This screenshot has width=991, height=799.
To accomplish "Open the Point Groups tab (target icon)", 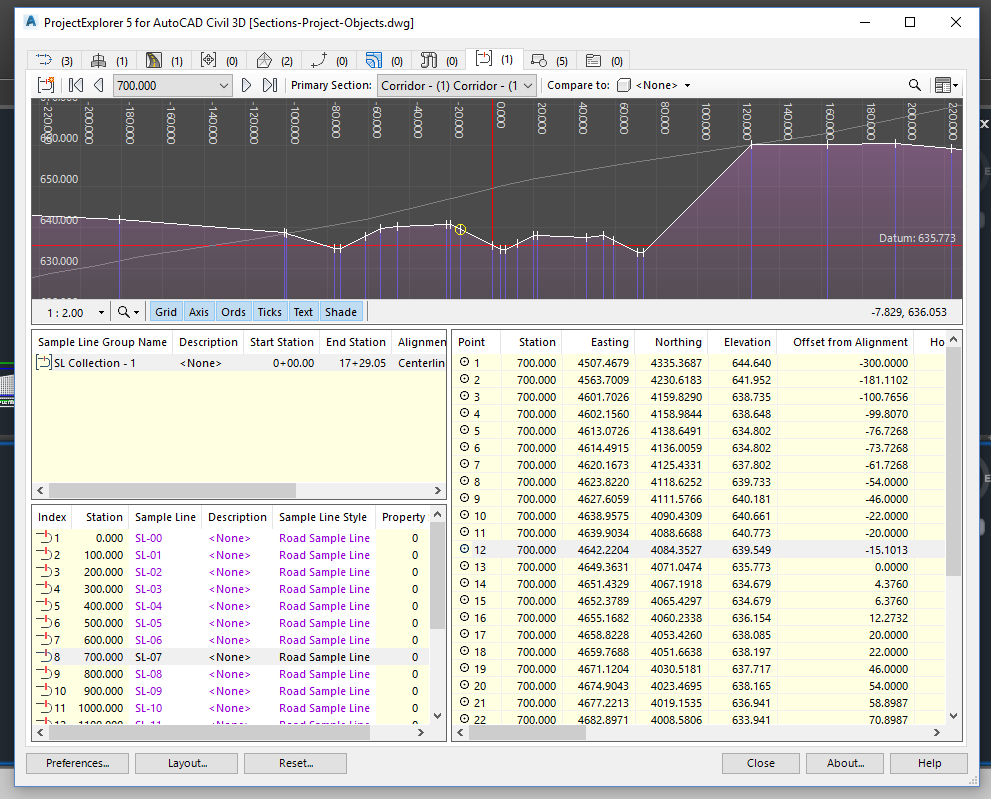I will (219, 60).
